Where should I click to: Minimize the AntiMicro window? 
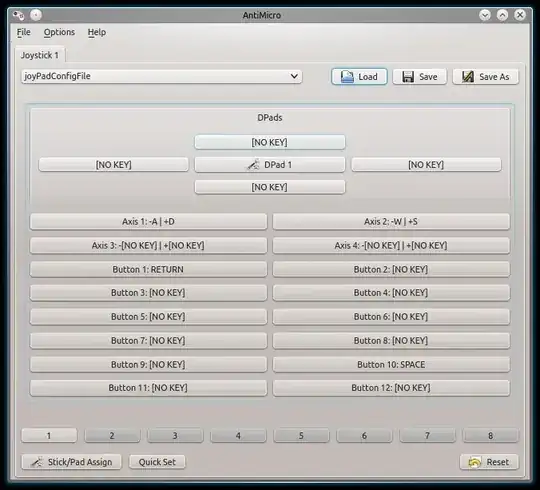(x=485, y=15)
